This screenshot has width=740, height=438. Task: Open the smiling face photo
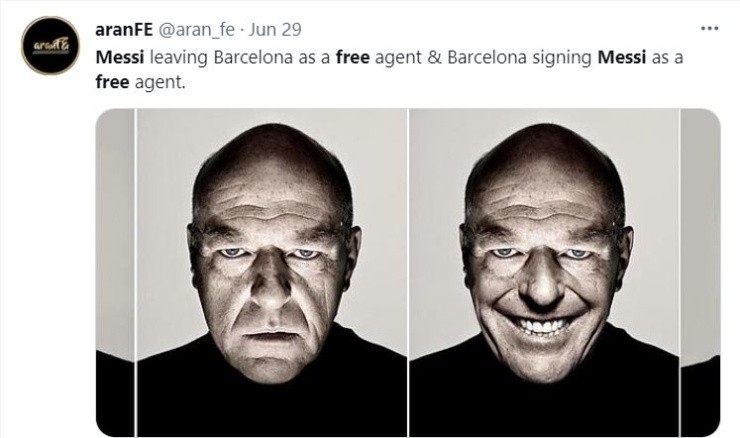pos(543,272)
